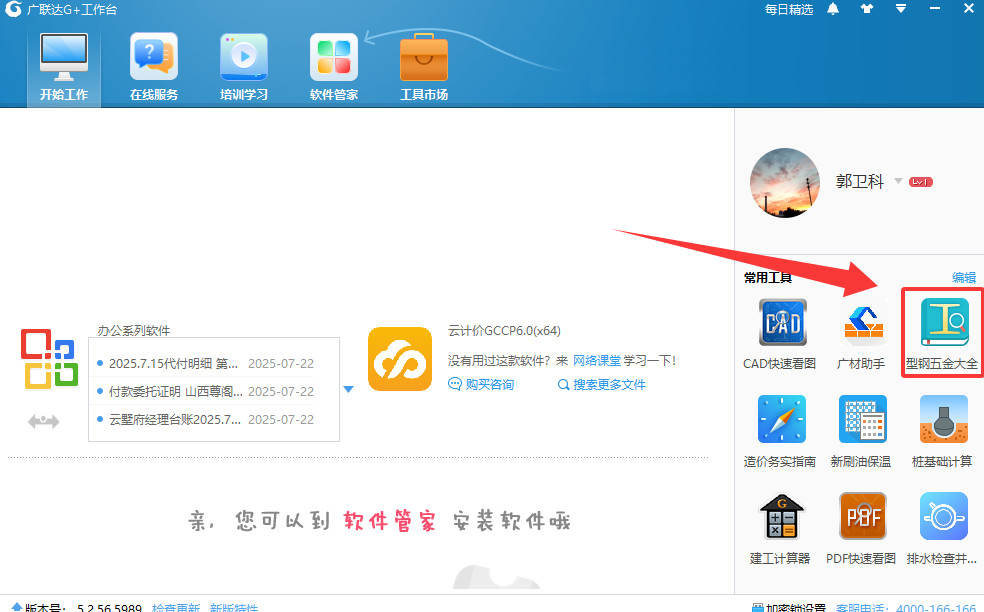
Task: Open the 在线服务 tab
Action: coord(154,68)
